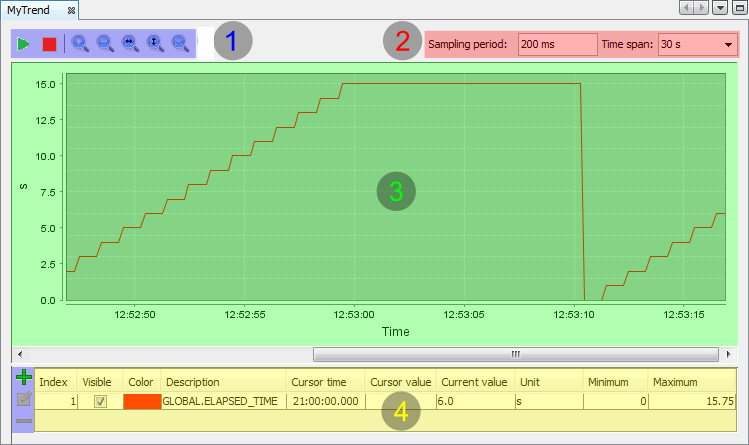Open orange color swatch of GLOBAL.ELAPSED_TIME
Image resolution: width=749 pixels, height=445 pixels.
[x=142, y=402]
